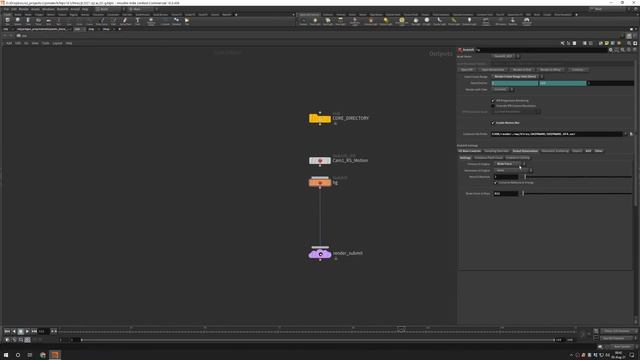The width and height of the screenshot is (640, 360).
Task: Select the Torus shelf tool
Action: pyautogui.click(x=38, y=21)
